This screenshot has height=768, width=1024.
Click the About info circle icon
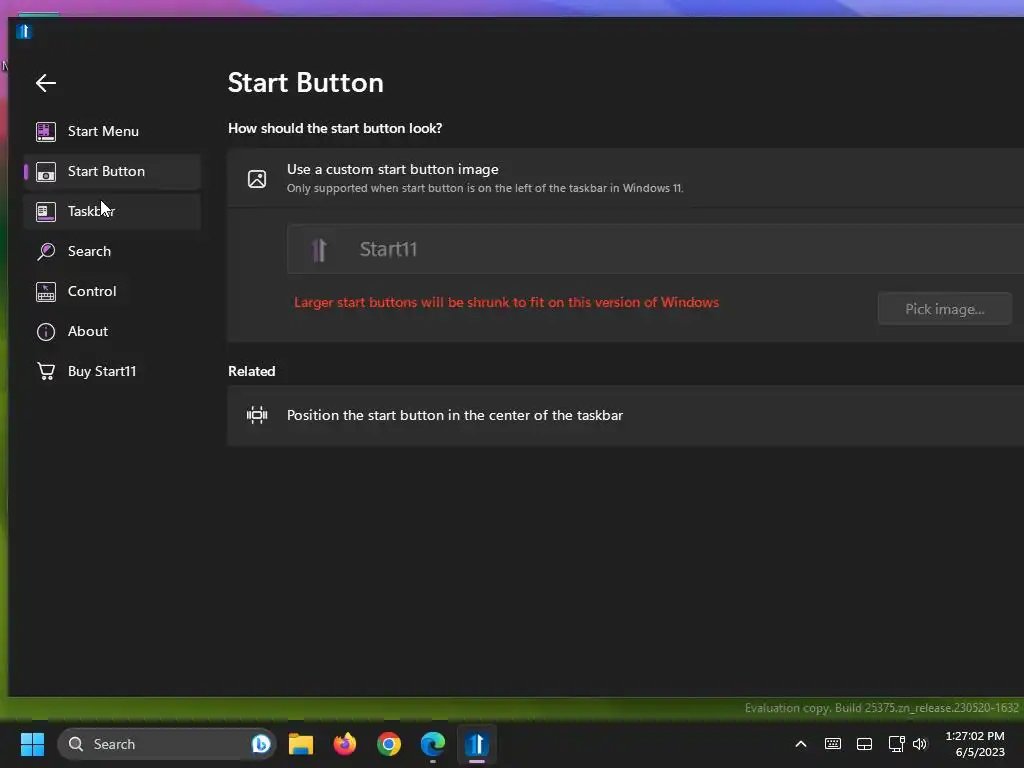[x=46, y=332]
